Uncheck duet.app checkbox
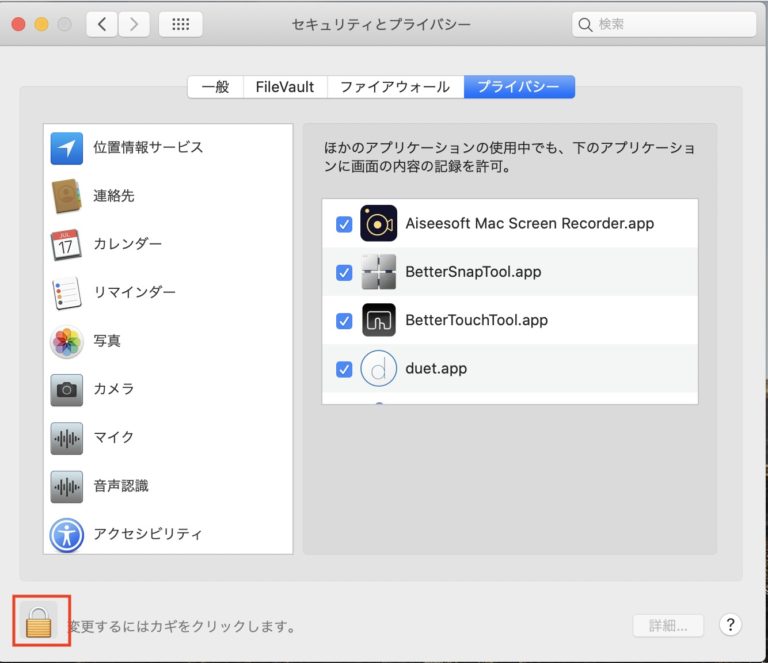Screen dimensions: 768x663 344,369
